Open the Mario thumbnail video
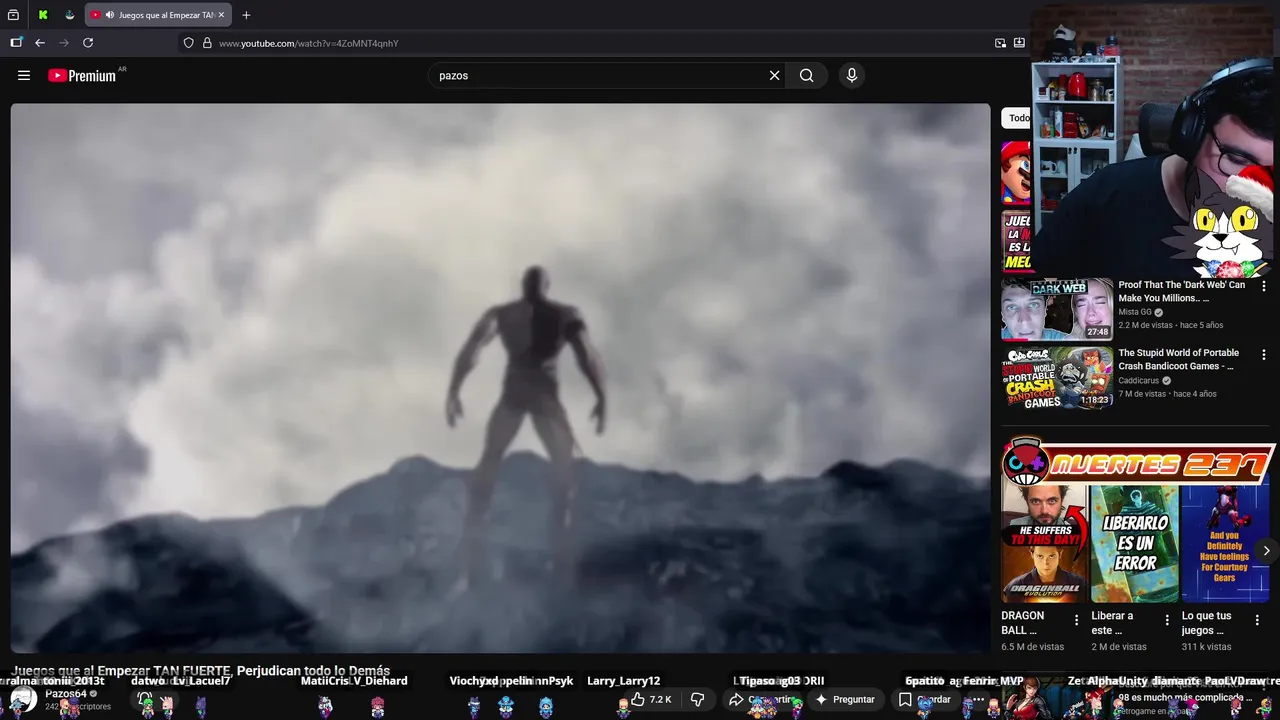This screenshot has height=720, width=1280. pos(1016,172)
